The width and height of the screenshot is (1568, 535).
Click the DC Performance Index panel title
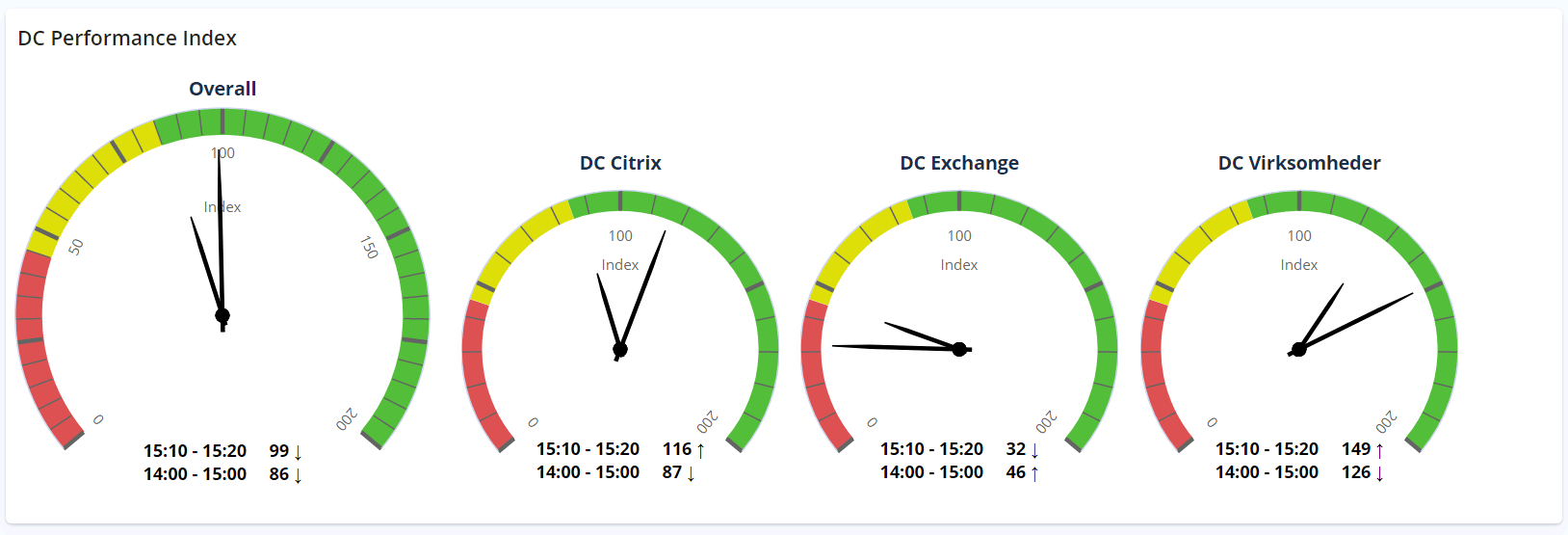[x=127, y=39]
